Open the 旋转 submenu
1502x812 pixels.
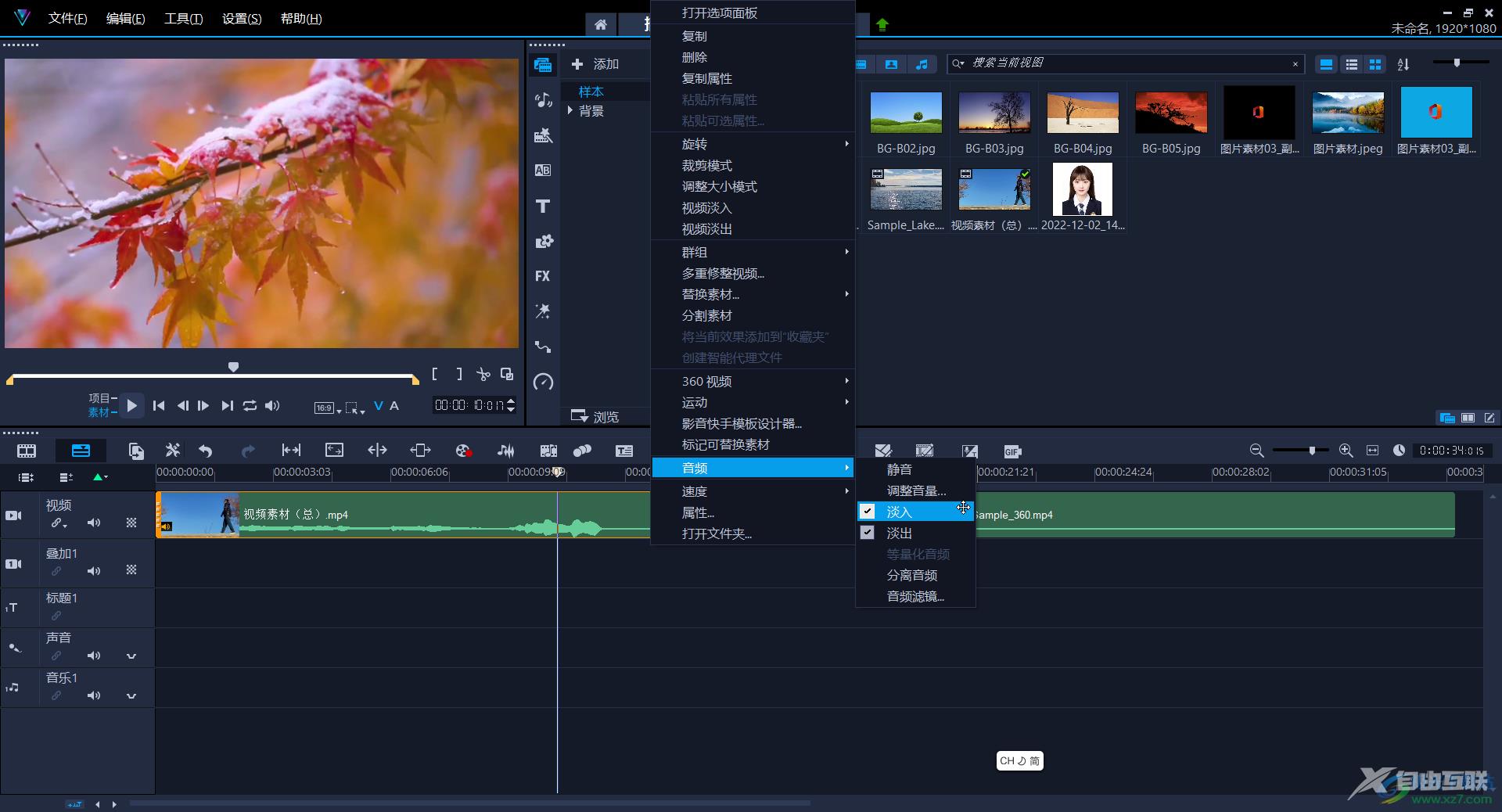(x=753, y=144)
